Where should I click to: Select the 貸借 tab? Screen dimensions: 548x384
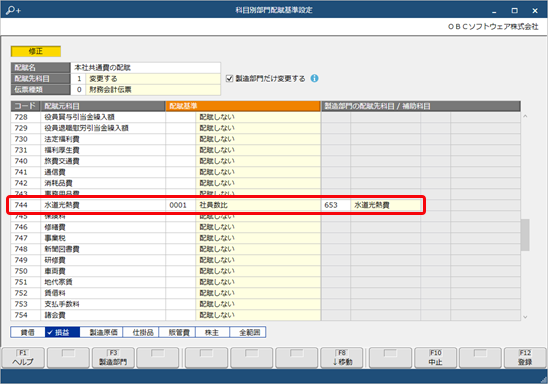28,332
